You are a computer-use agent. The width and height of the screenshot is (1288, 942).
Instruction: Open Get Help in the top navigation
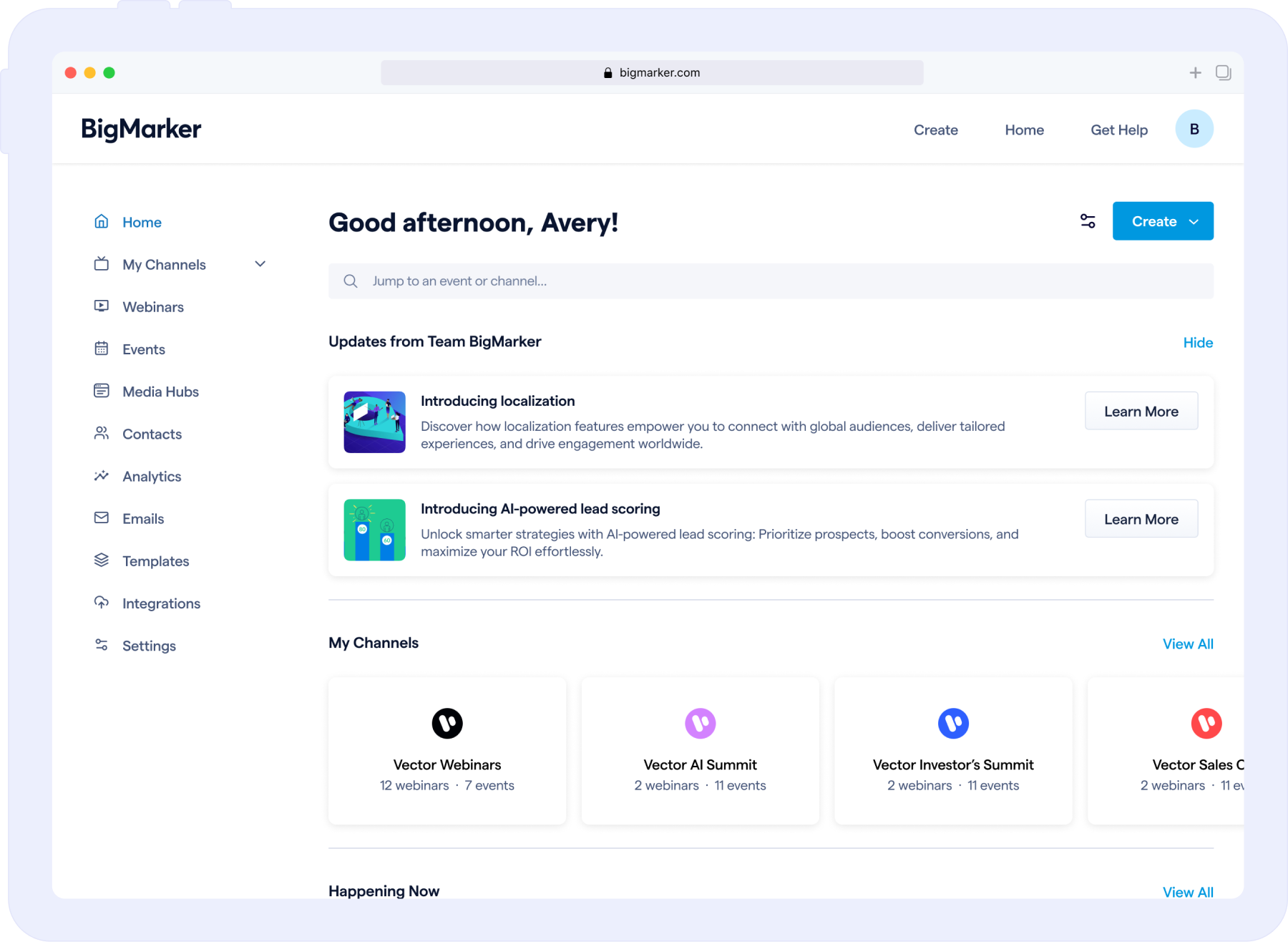(x=1119, y=130)
